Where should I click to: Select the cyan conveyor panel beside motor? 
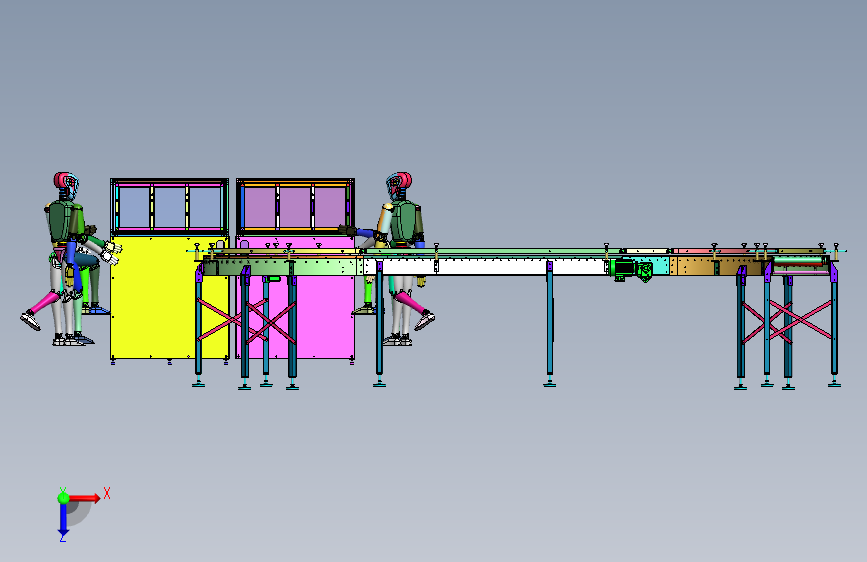(661, 266)
